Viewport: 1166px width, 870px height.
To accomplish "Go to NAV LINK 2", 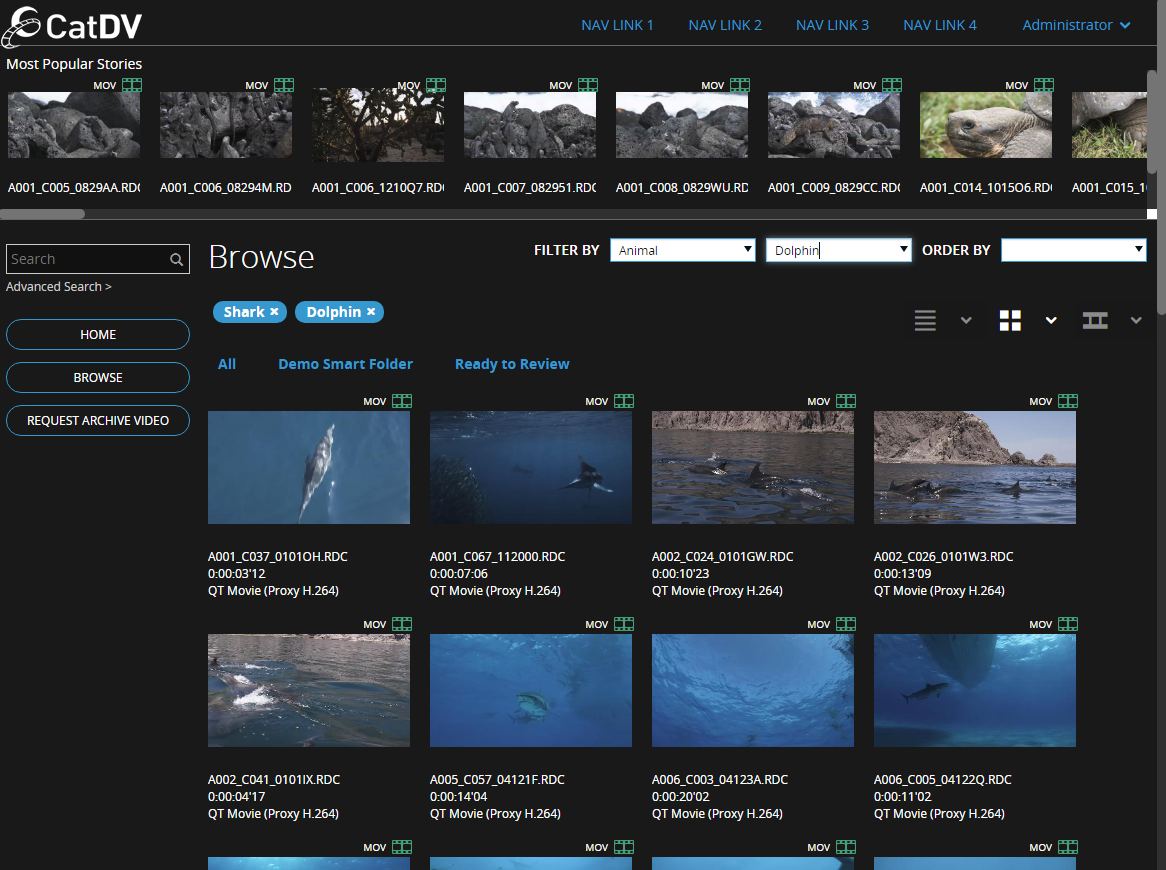I will click(x=725, y=25).
